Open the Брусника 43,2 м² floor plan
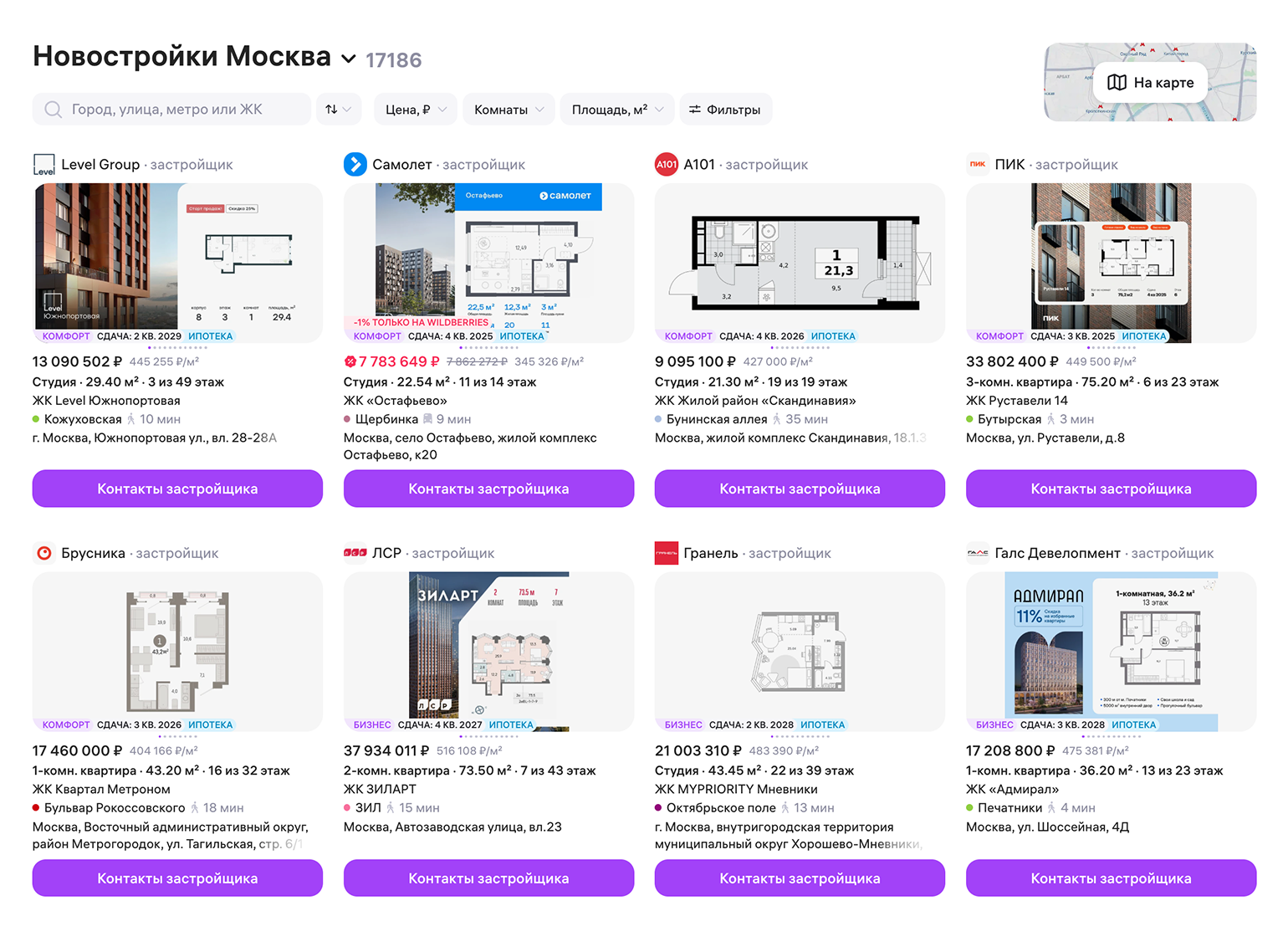The image size is (1288, 947). tap(177, 652)
